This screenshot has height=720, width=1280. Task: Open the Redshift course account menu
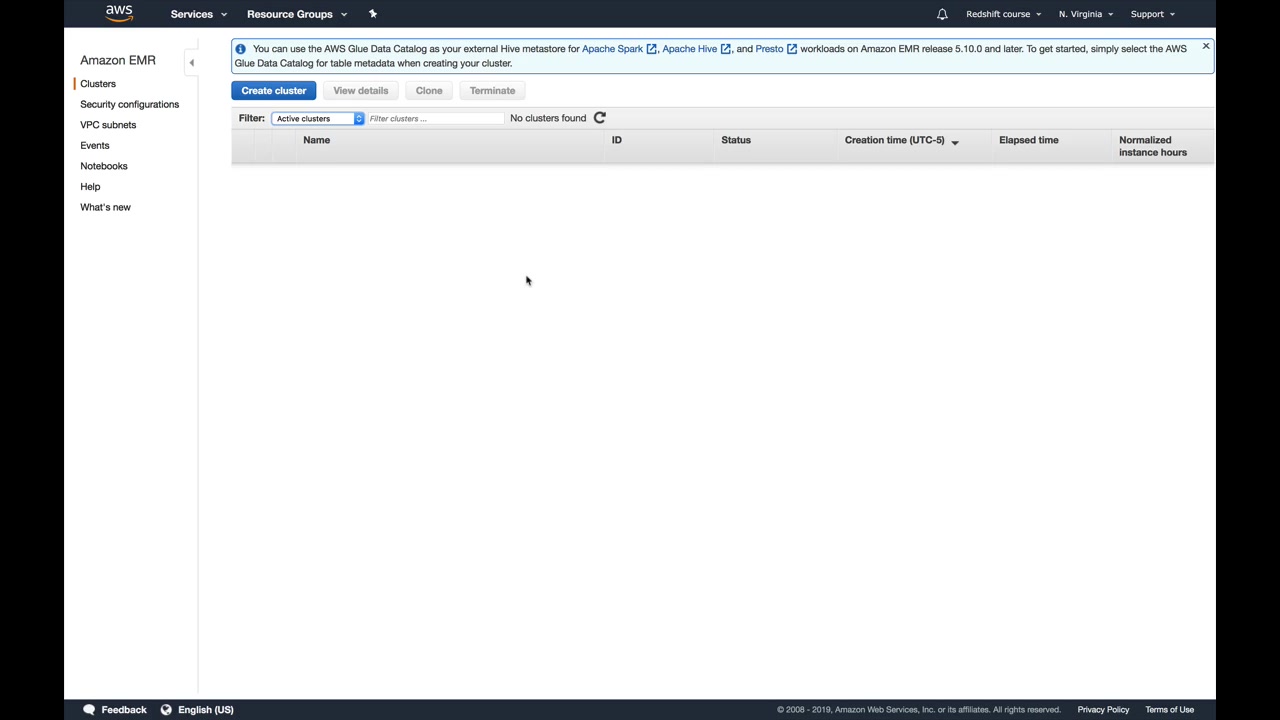tap(1003, 14)
